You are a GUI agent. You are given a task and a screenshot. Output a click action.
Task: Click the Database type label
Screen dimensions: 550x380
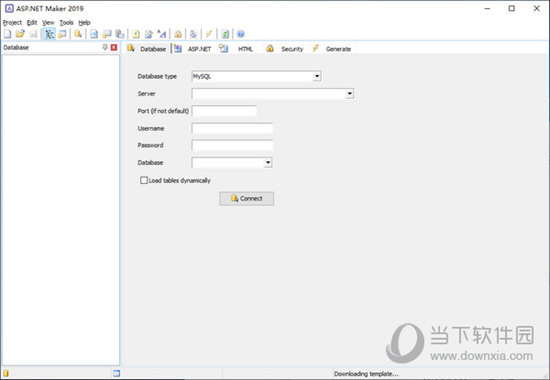pos(157,76)
